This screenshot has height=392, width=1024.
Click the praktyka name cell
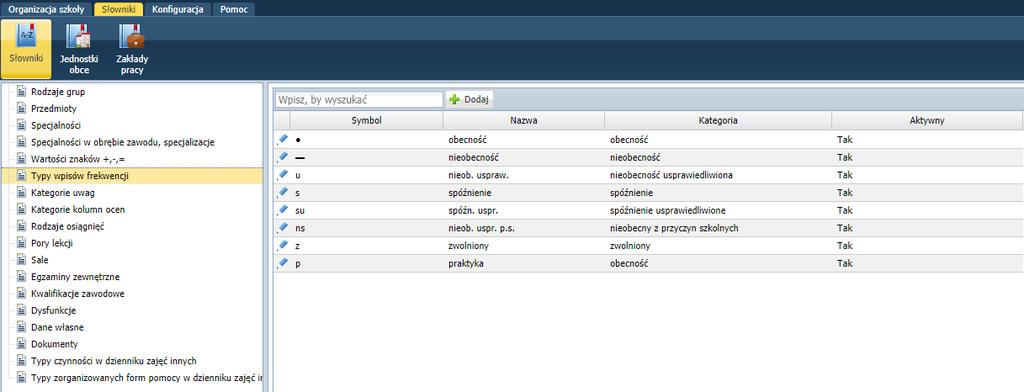pos(524,263)
